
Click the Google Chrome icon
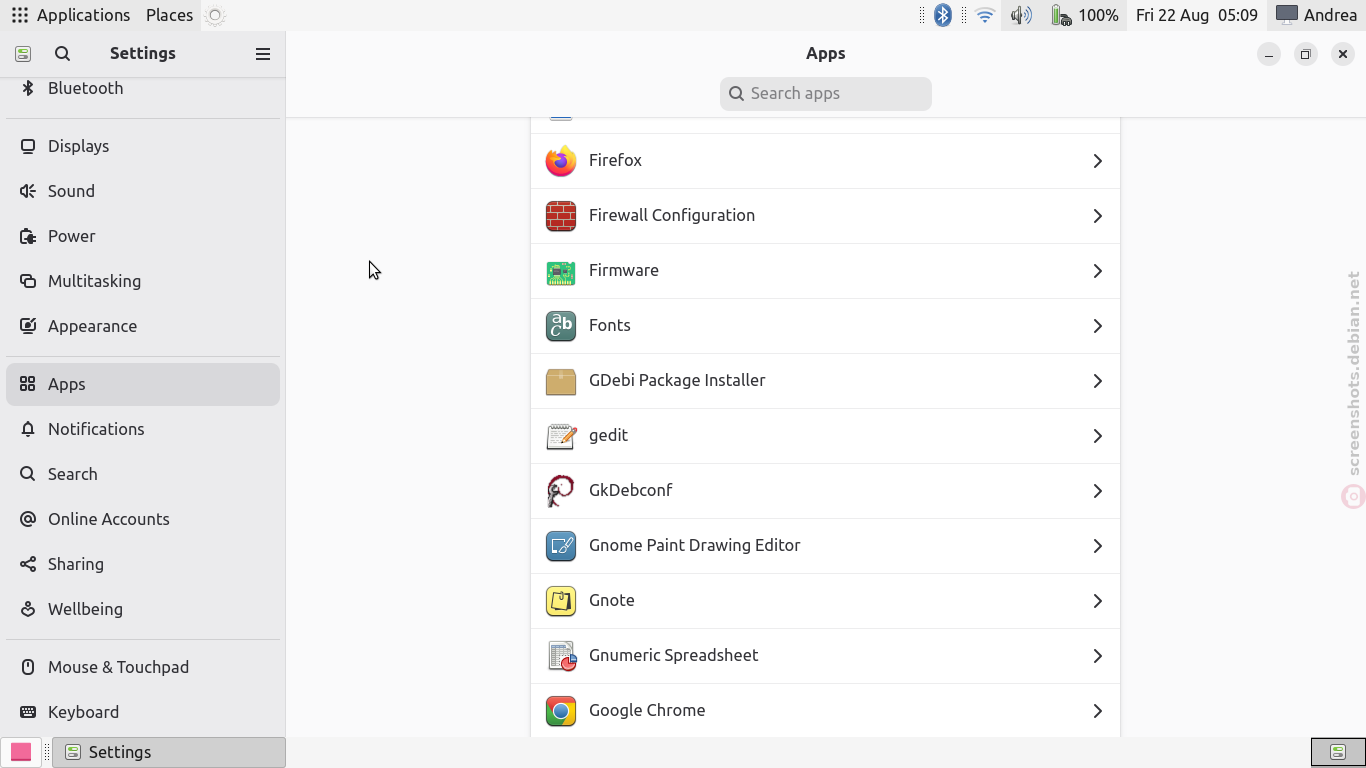(x=561, y=711)
